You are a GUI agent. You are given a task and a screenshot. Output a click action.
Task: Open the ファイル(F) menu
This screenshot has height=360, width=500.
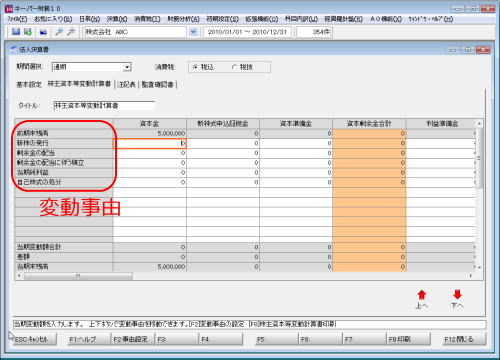pos(17,19)
